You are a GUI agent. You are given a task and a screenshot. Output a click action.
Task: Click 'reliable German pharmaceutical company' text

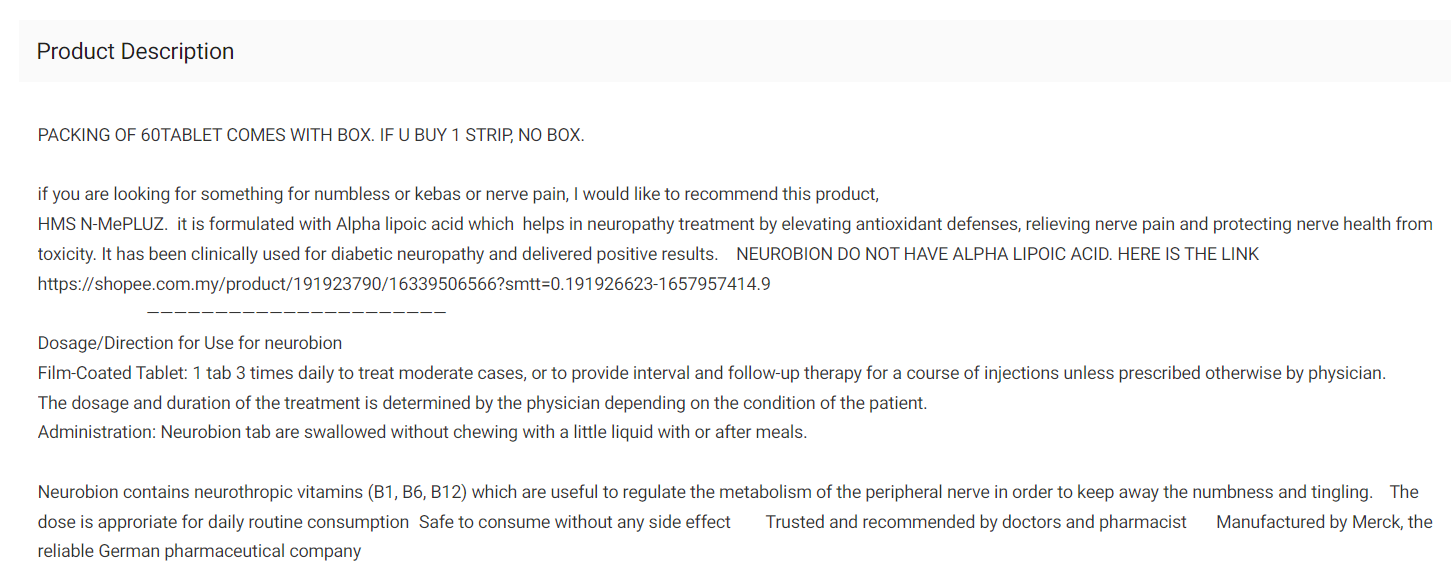(199, 551)
